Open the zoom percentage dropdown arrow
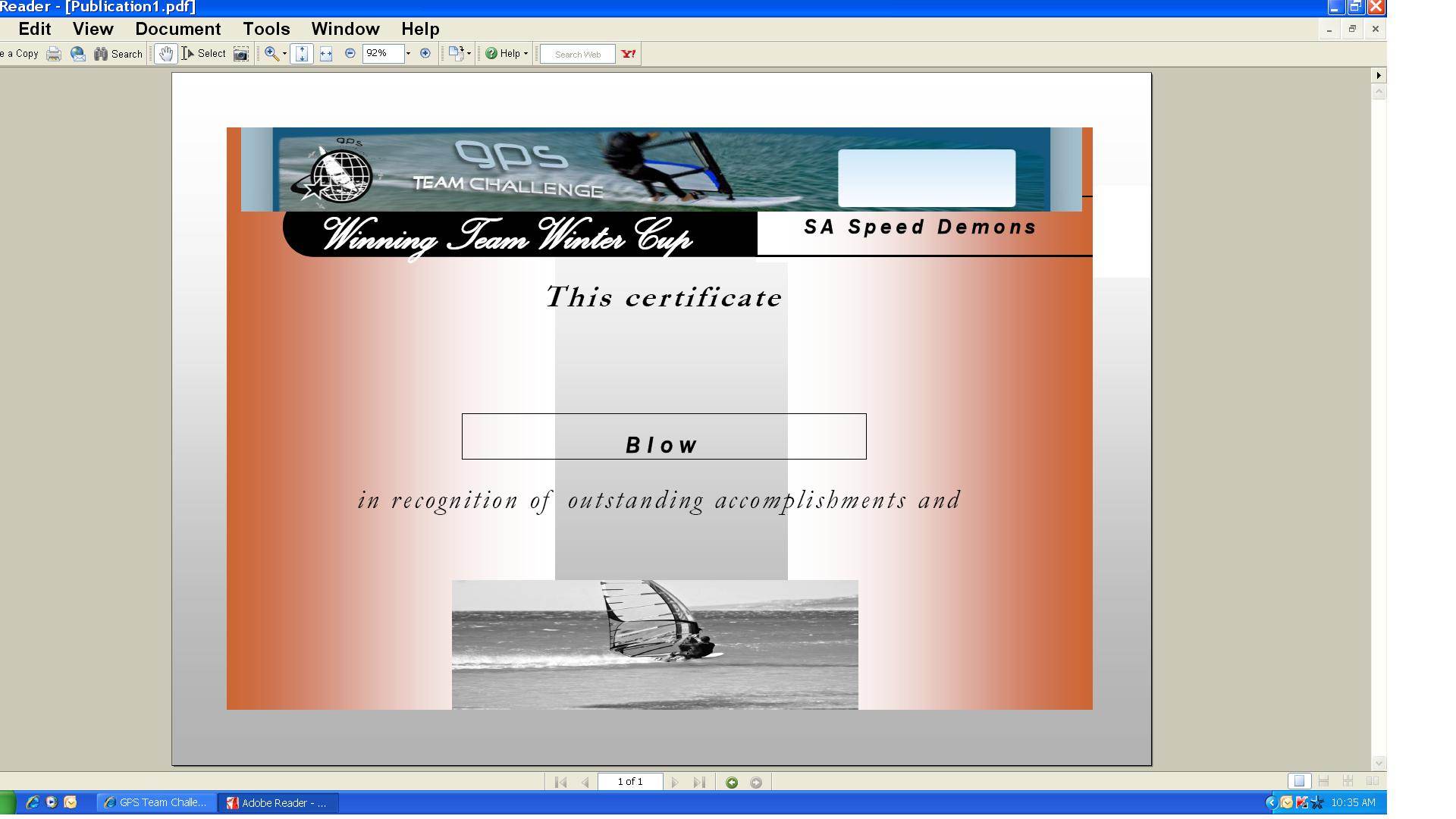Viewport: 1456px width, 819px height. (x=408, y=53)
